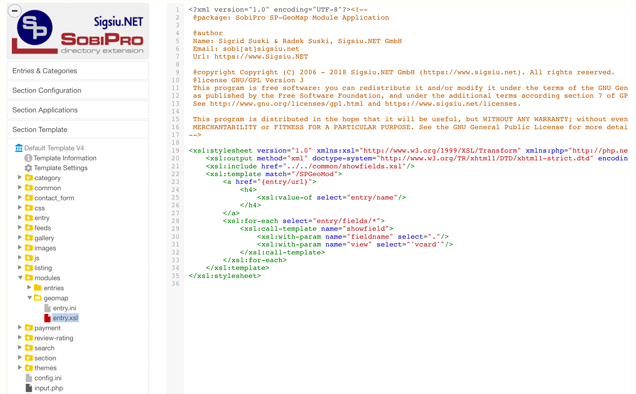Click the @copyright comment line

point(404,72)
